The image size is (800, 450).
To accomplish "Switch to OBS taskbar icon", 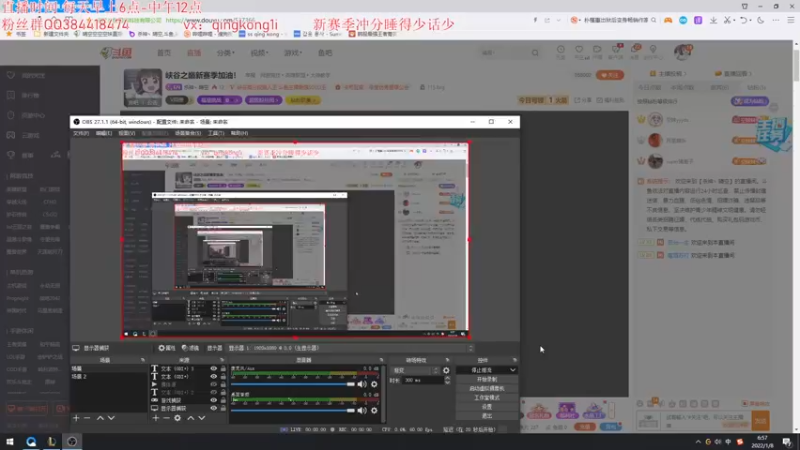I will tap(72, 441).
